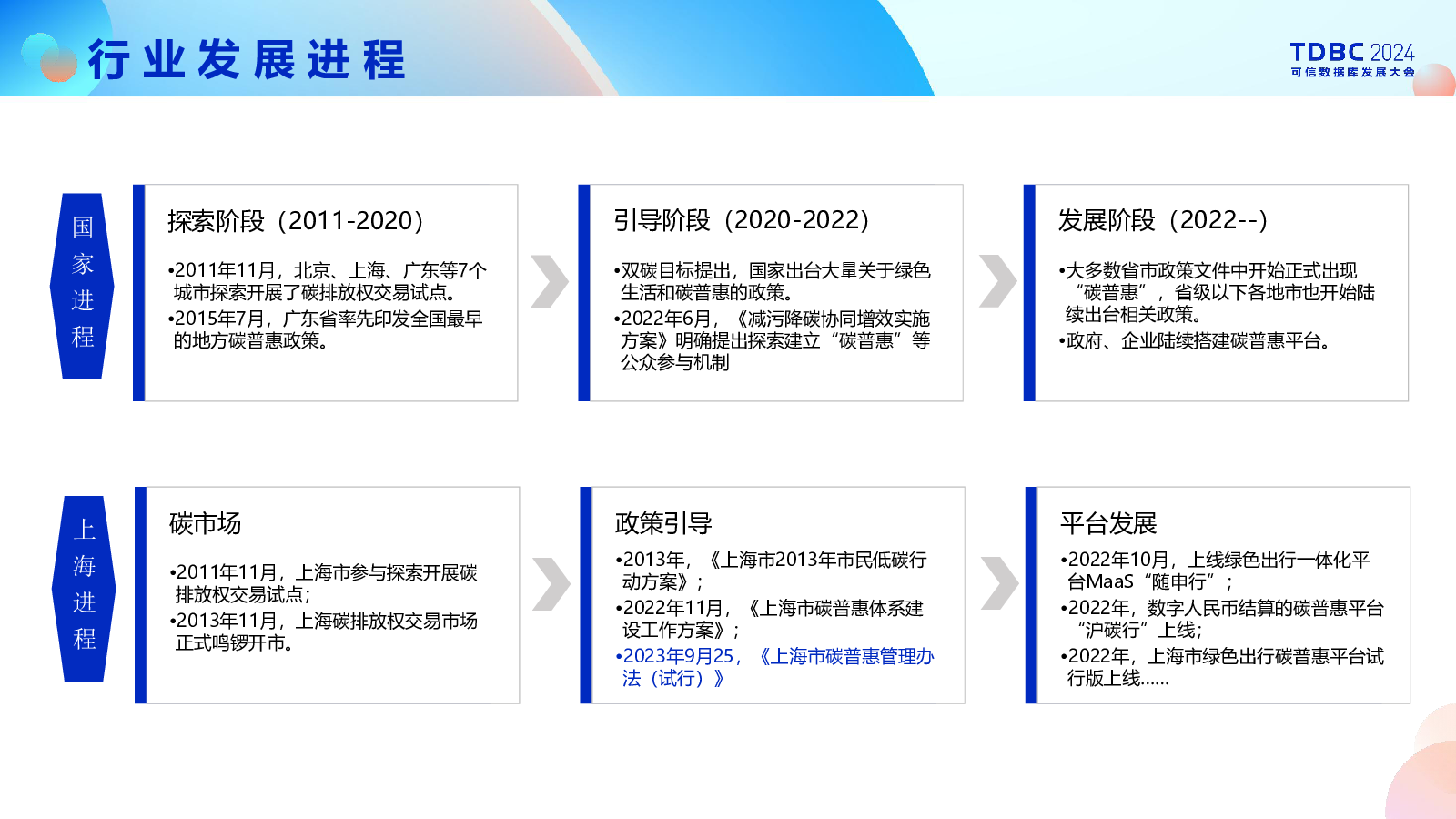The height and width of the screenshot is (819, 1456).
Task: Click the gradient circle beside the title
Action: (49, 58)
